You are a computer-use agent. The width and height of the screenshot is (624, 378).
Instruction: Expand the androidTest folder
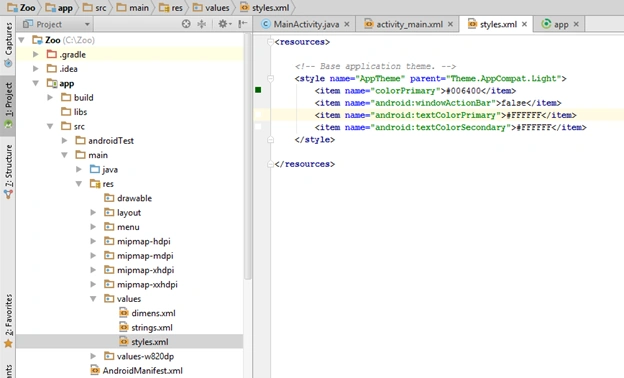pos(64,140)
